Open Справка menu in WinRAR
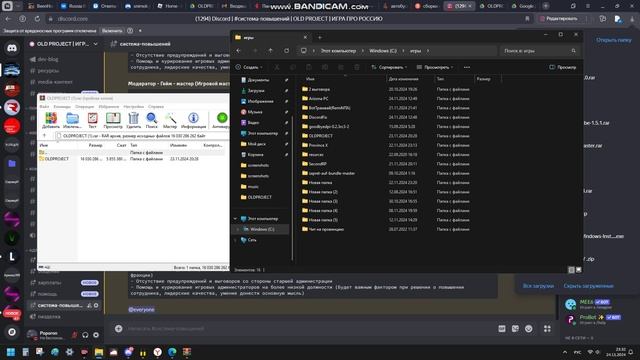Screen dimensions: 640x360 (156, 107)
